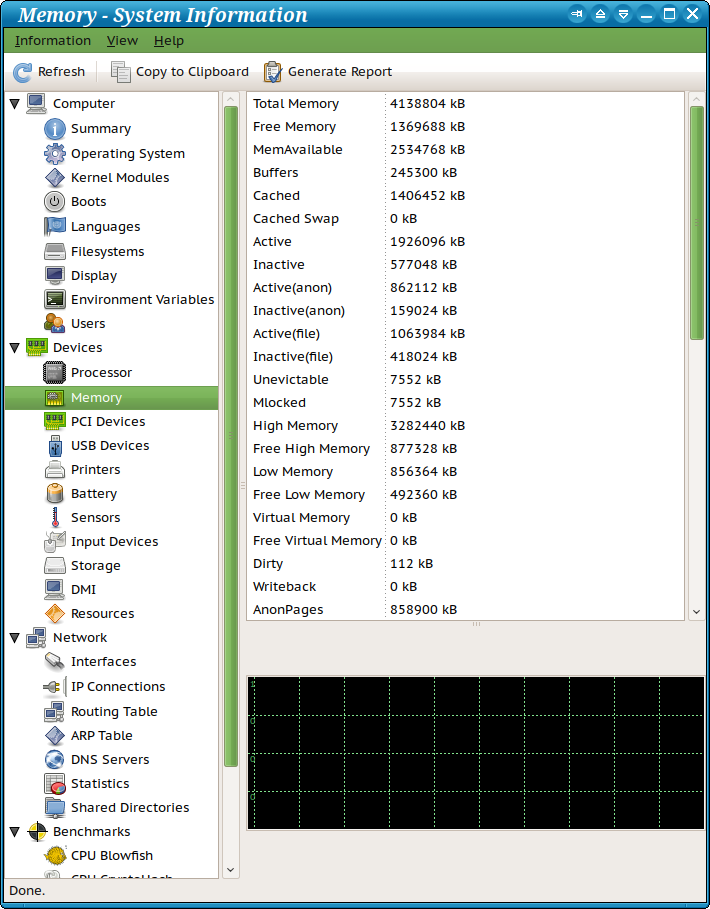Viewport: 710px width, 909px height.
Task: Open ARP Table via its icon
Action: [x=54, y=736]
